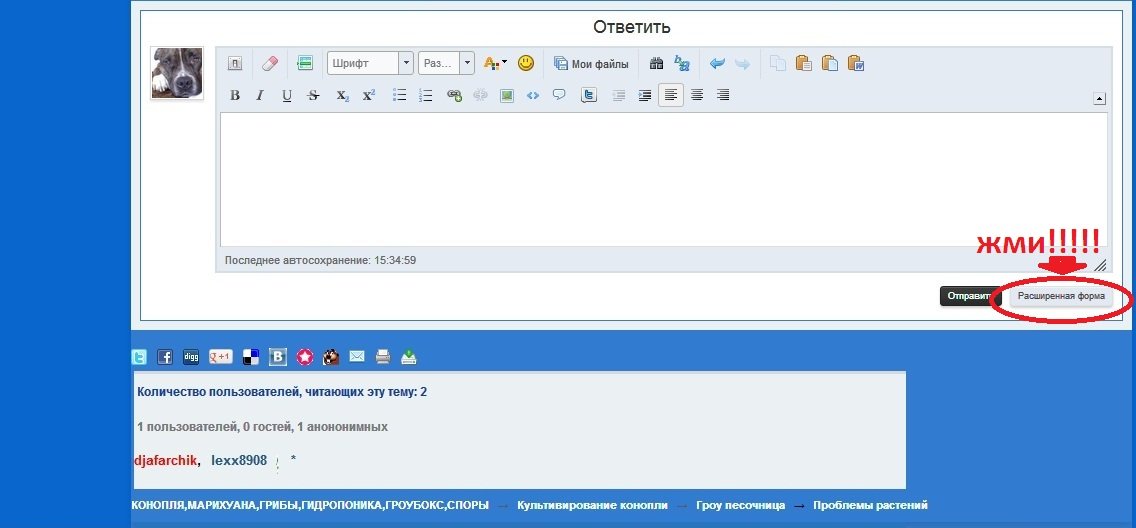Toggle BBCode source mode button
This screenshot has width=1136, height=528.
coord(235,64)
